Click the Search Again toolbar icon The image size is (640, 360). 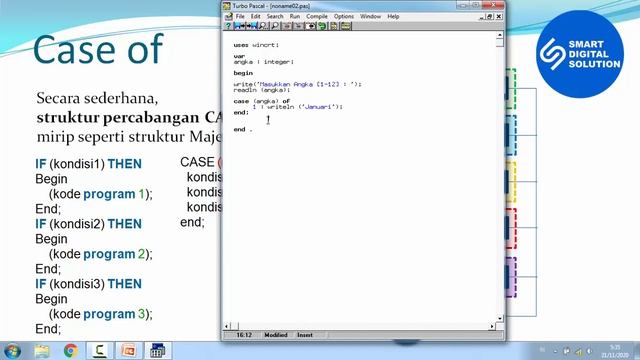pos(275,26)
